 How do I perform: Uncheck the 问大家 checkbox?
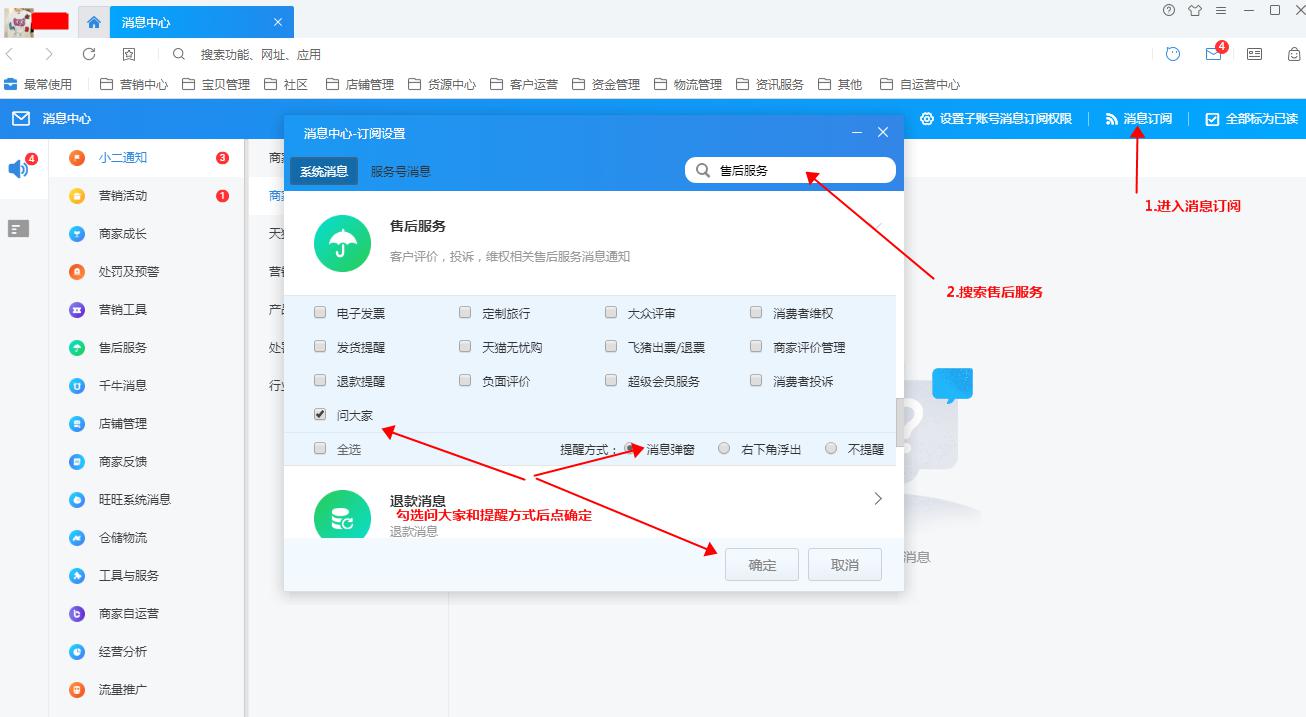click(320, 414)
